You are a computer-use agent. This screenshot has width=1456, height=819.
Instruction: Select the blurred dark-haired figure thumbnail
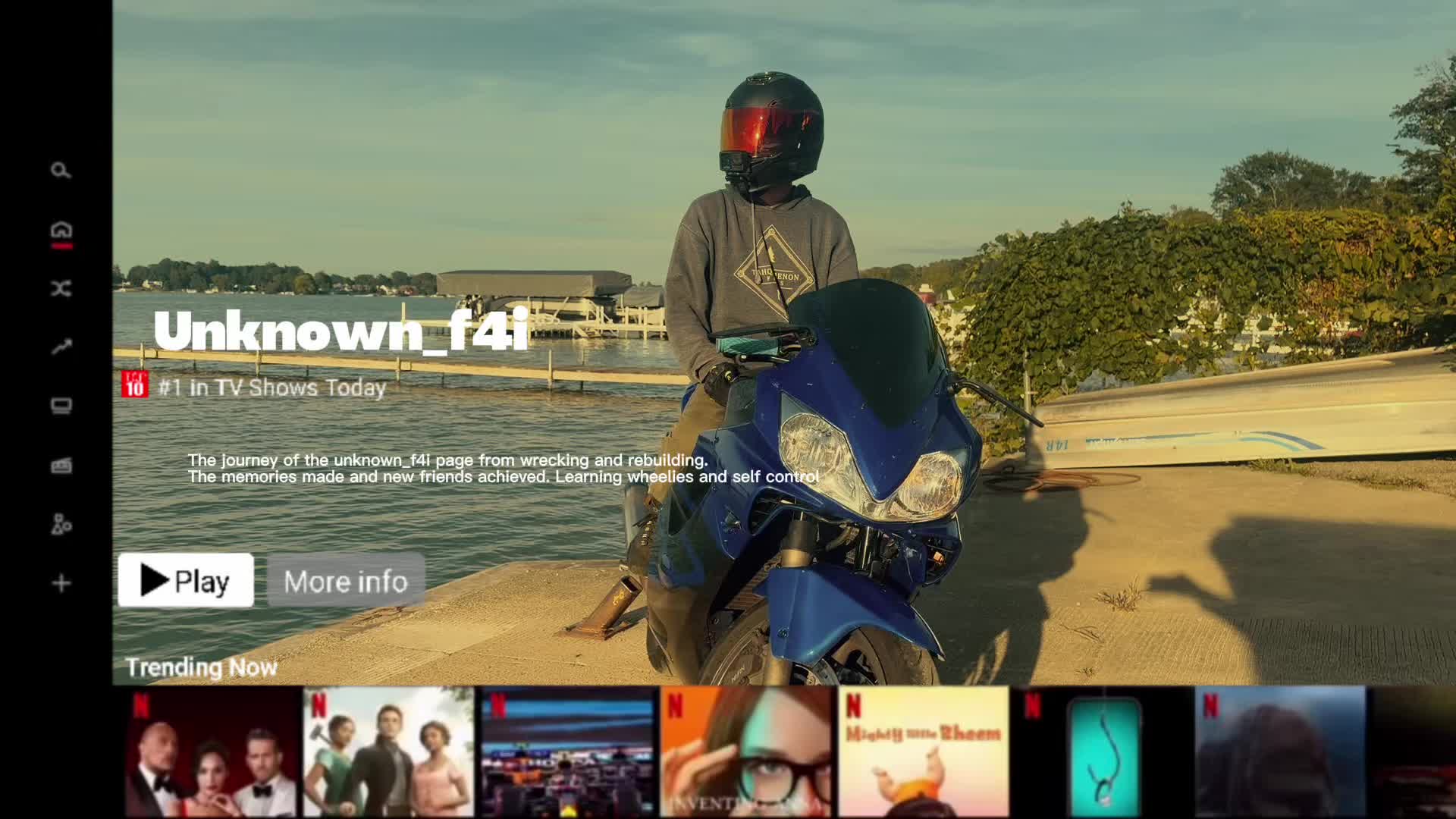(x=1280, y=752)
